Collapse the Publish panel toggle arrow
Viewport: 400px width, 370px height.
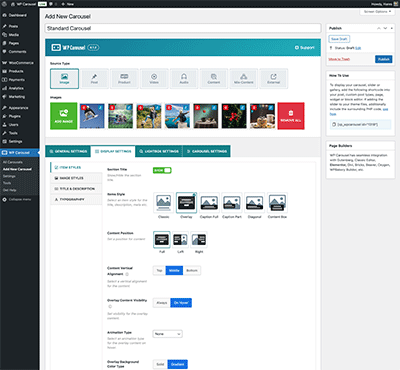click(391, 28)
